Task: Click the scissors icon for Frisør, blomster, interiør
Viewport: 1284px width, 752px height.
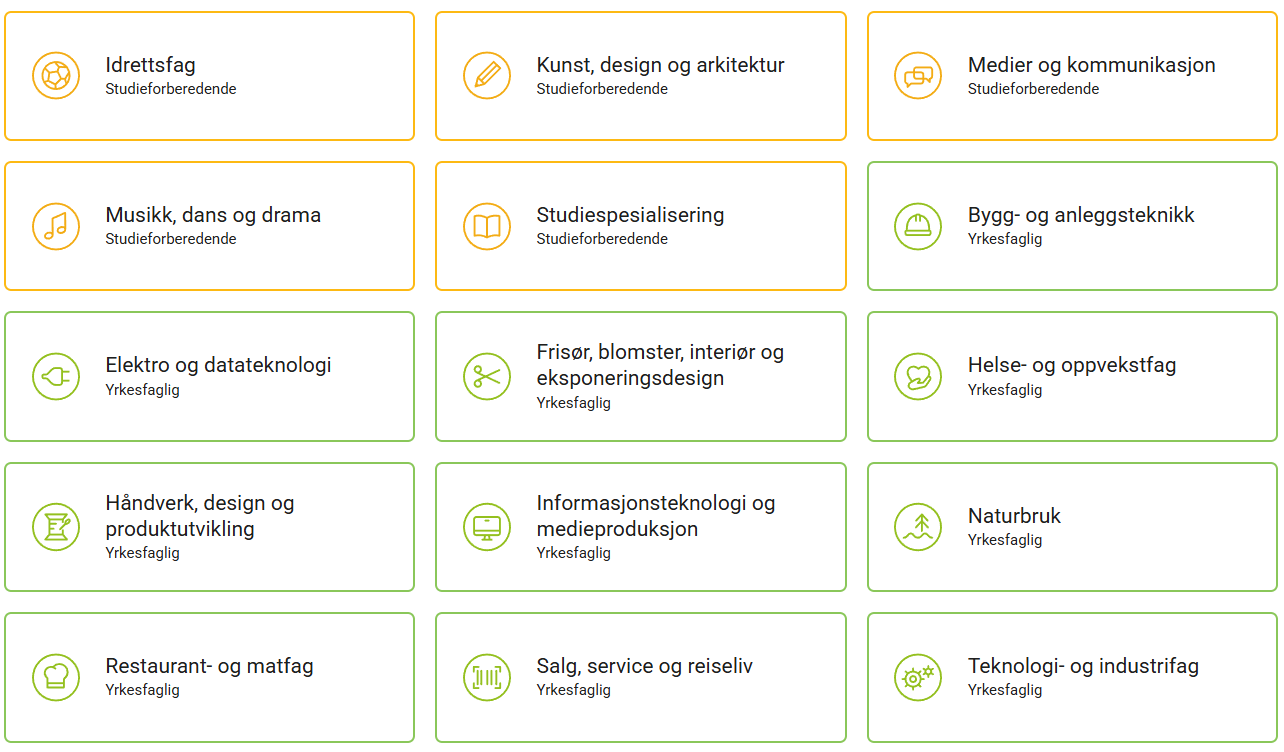Action: 487,377
